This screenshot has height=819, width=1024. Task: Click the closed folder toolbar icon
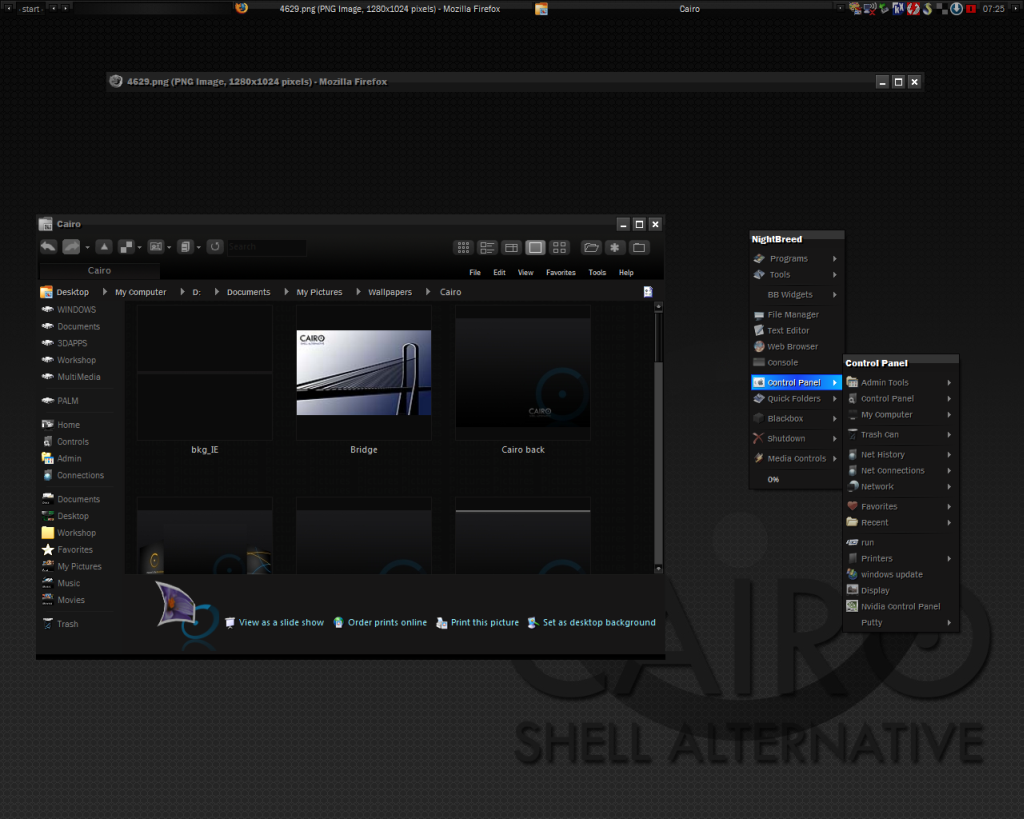pos(639,248)
